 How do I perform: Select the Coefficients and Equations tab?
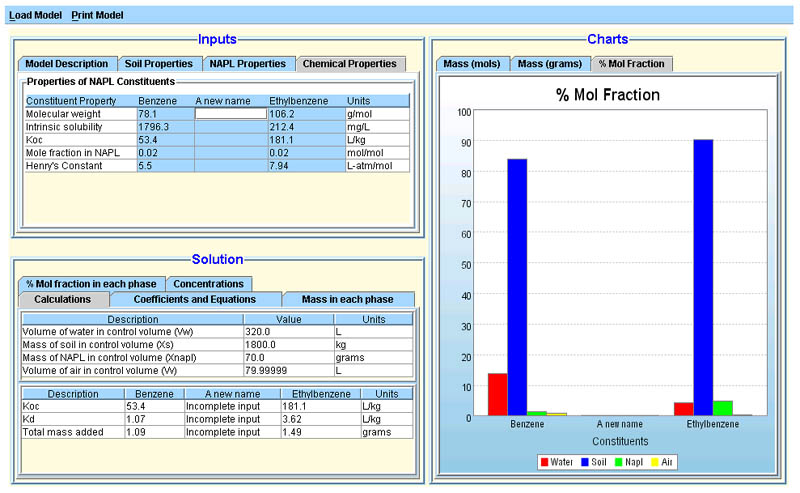[194, 299]
